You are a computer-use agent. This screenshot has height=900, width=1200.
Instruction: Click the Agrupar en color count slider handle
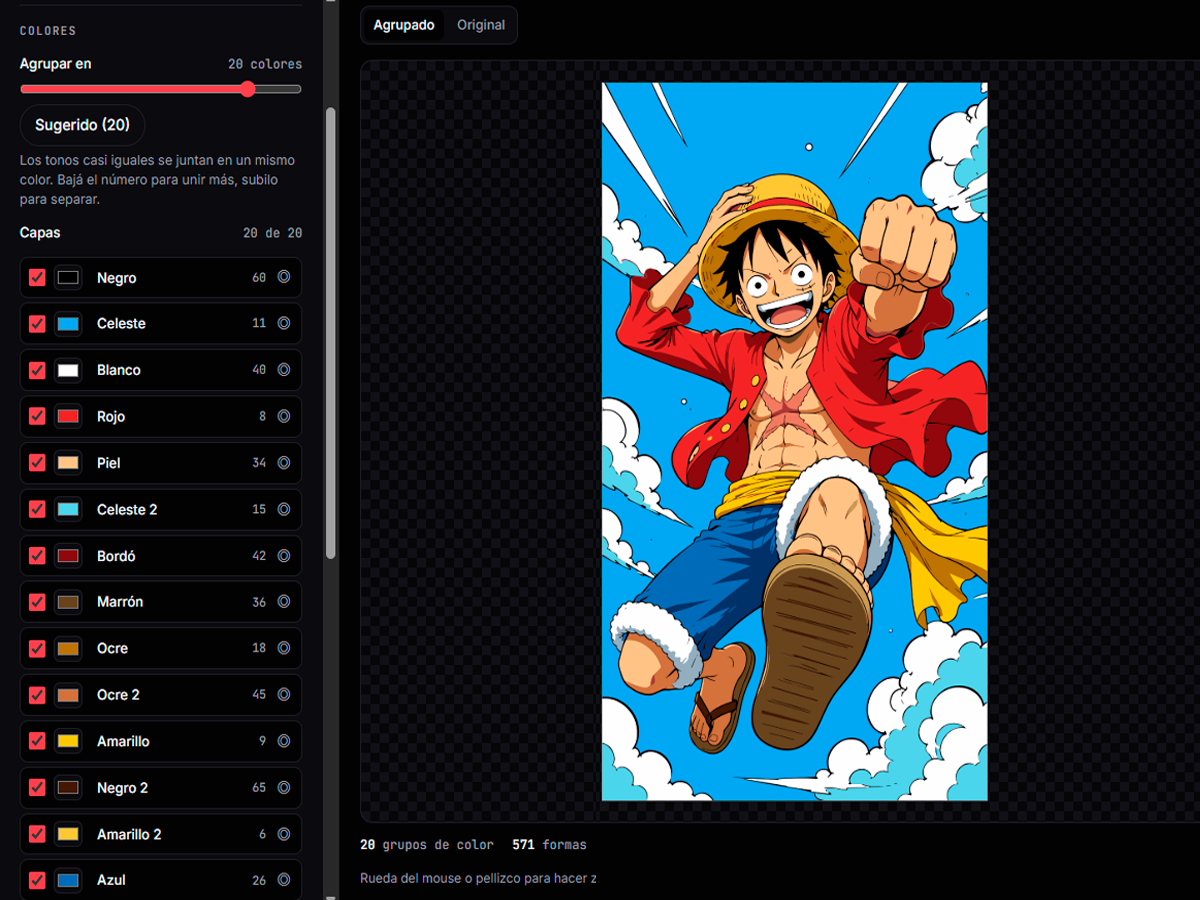click(x=248, y=89)
